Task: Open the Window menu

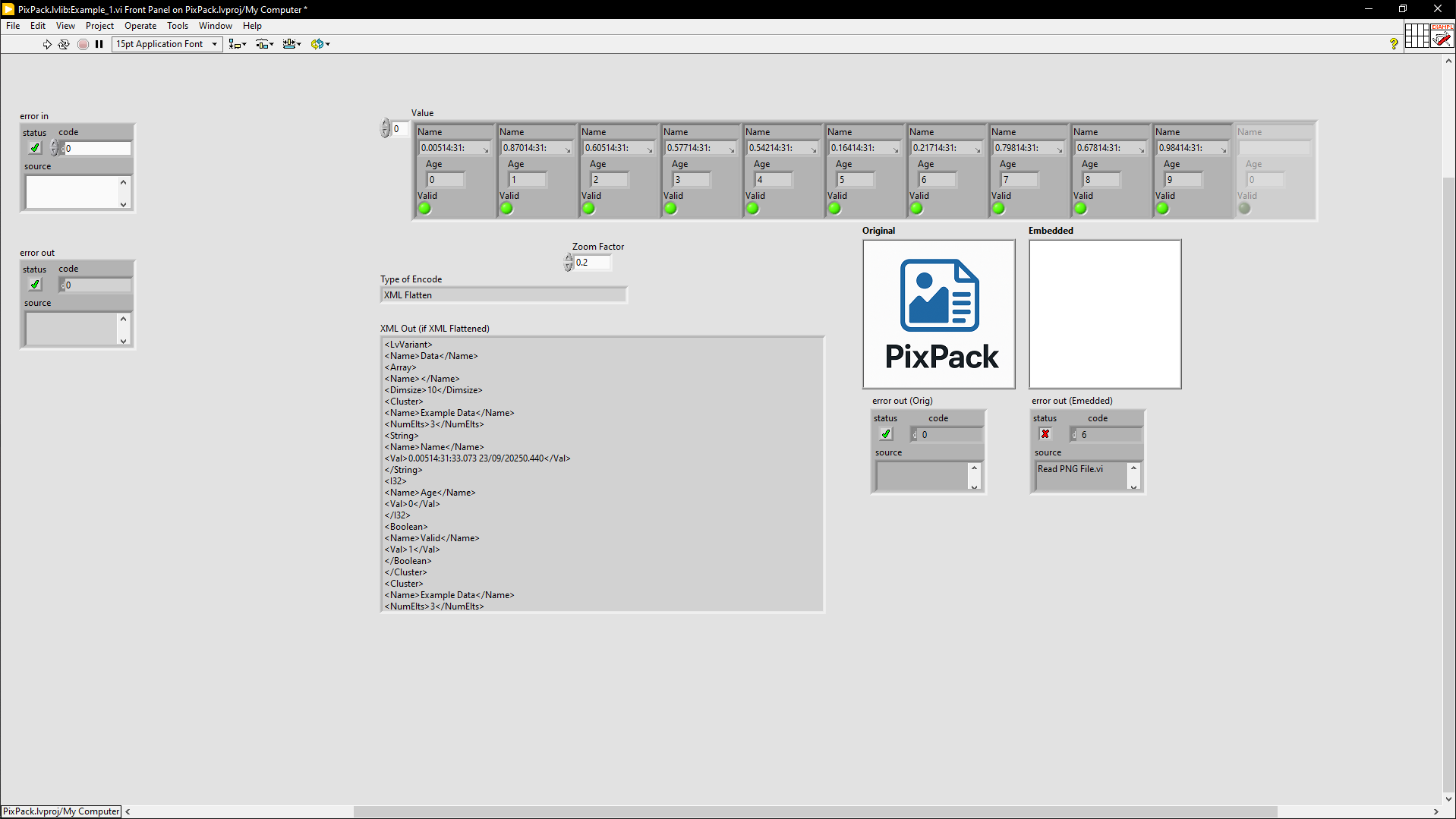Action: coord(216,26)
